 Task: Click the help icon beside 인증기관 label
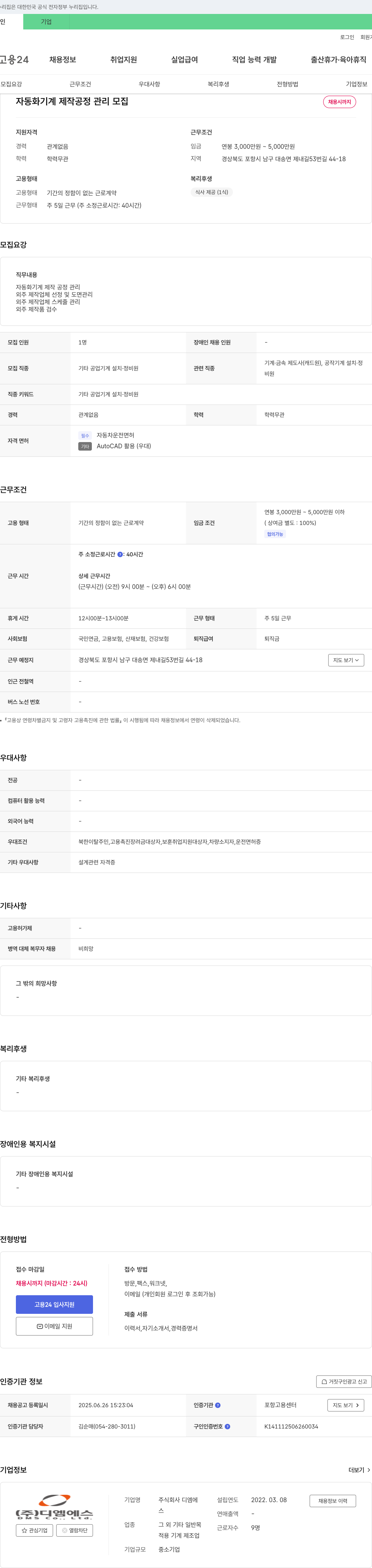[x=218, y=1405]
